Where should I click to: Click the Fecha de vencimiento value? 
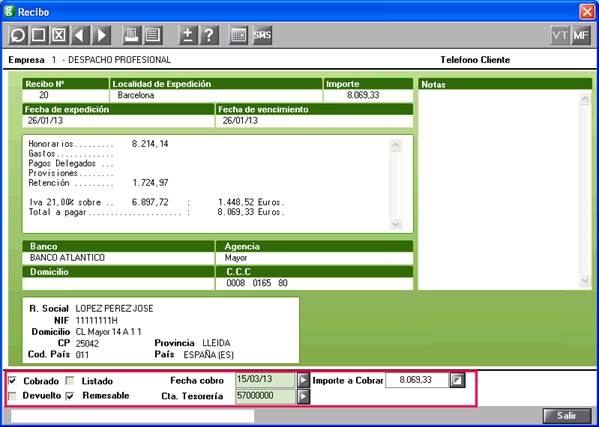(x=240, y=121)
